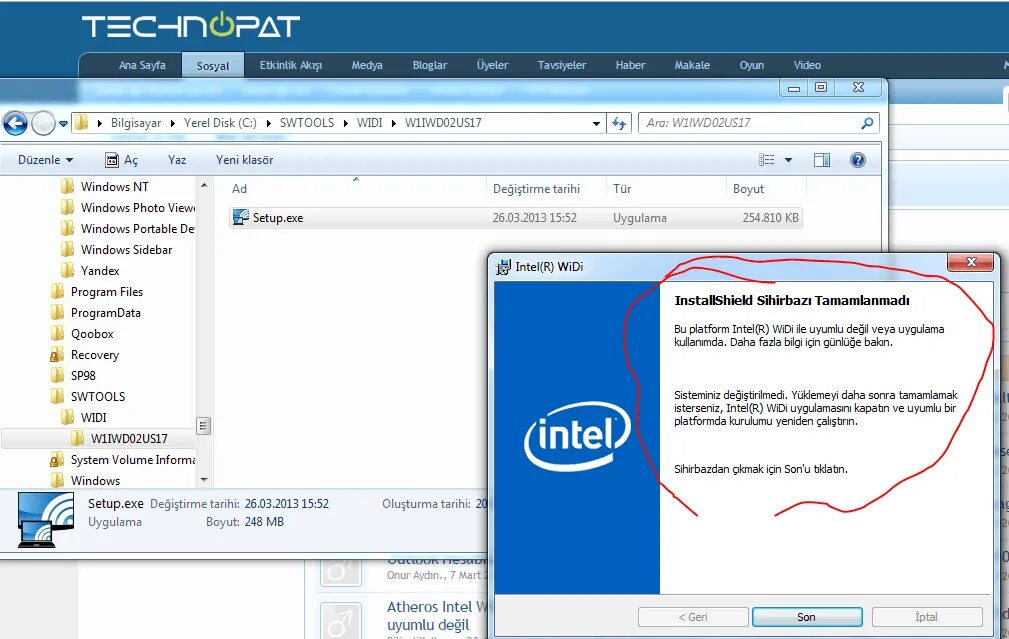Select Windows NT folder in tree
This screenshot has height=639, width=1009.
click(x=115, y=187)
